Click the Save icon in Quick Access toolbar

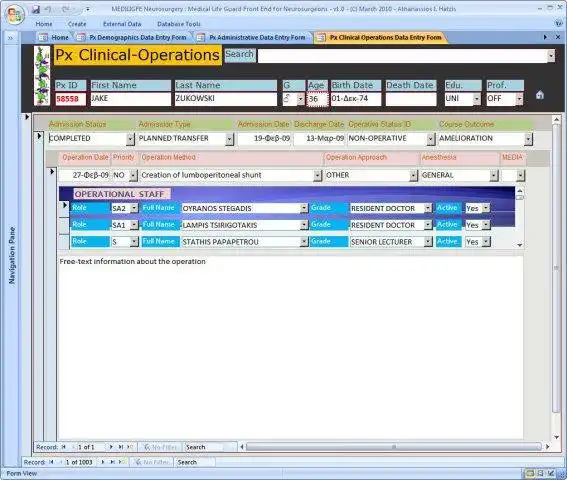tap(36, 9)
